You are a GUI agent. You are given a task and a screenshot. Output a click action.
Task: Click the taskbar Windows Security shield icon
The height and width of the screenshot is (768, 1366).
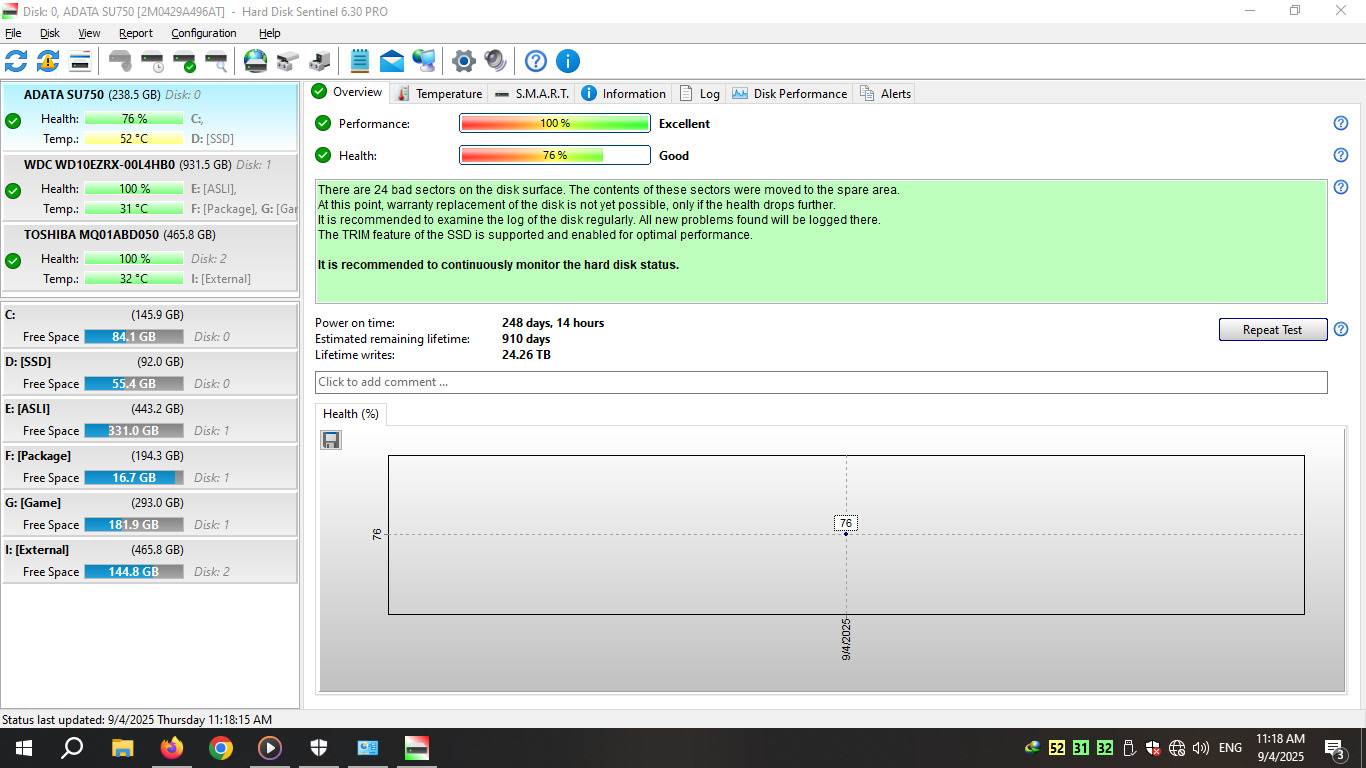click(x=318, y=748)
